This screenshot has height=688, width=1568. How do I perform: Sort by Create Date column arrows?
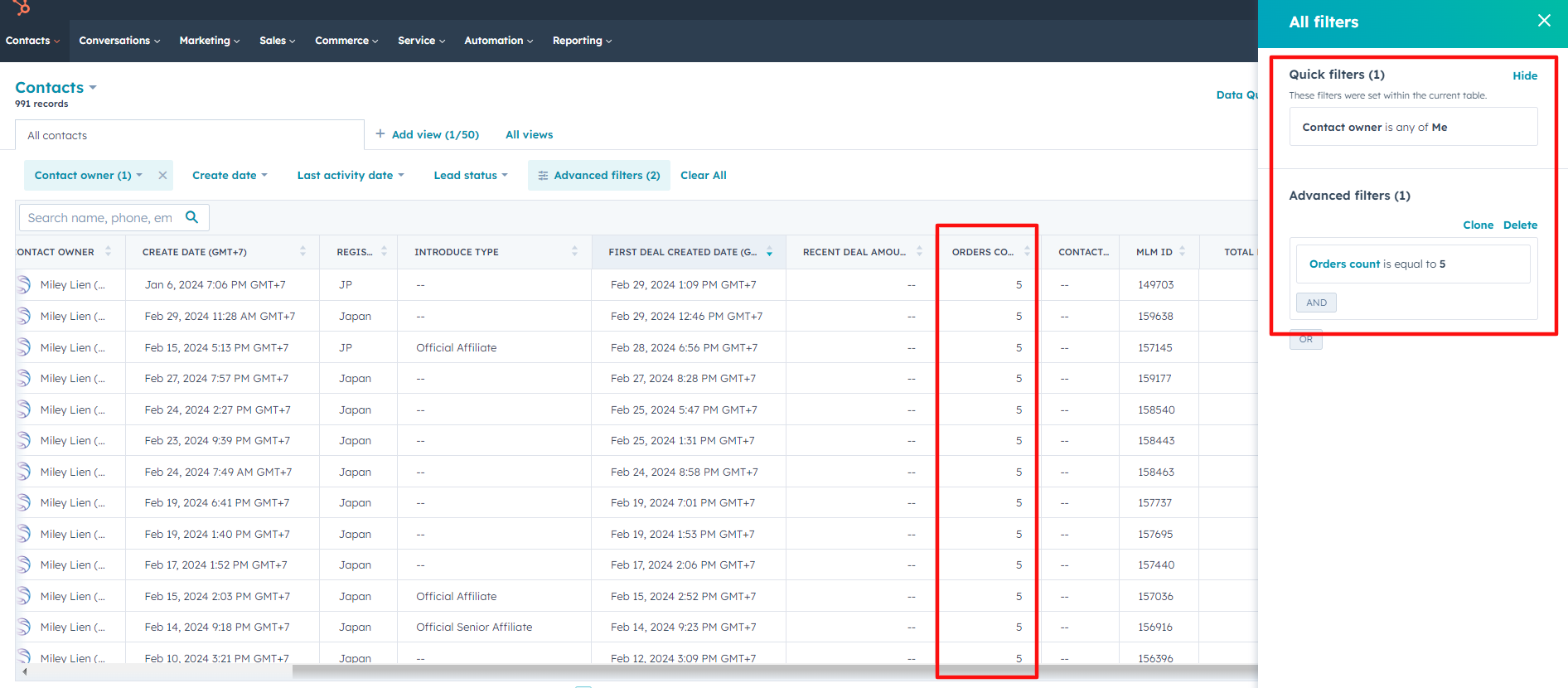tap(302, 252)
